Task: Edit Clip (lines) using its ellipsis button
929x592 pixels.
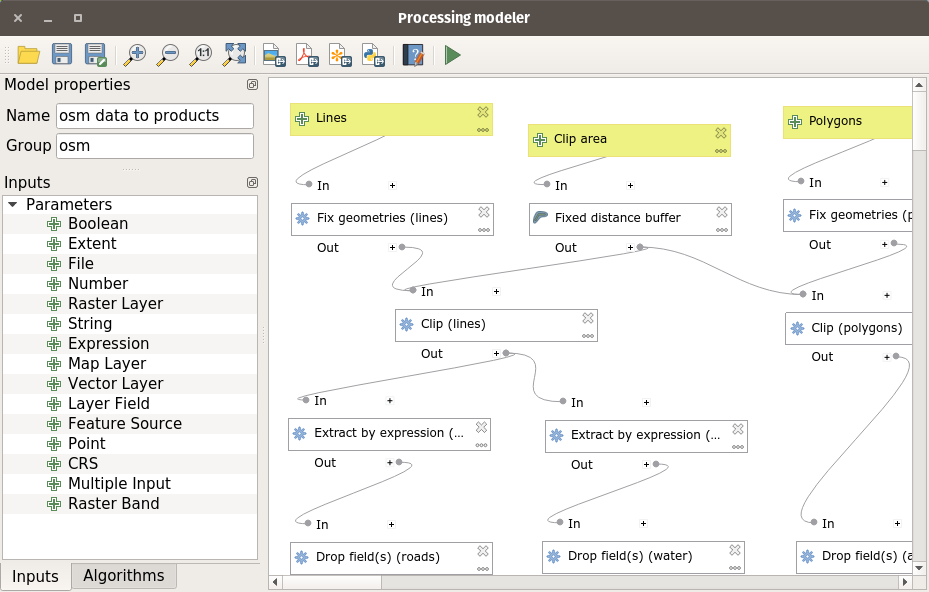Action: (x=588, y=336)
